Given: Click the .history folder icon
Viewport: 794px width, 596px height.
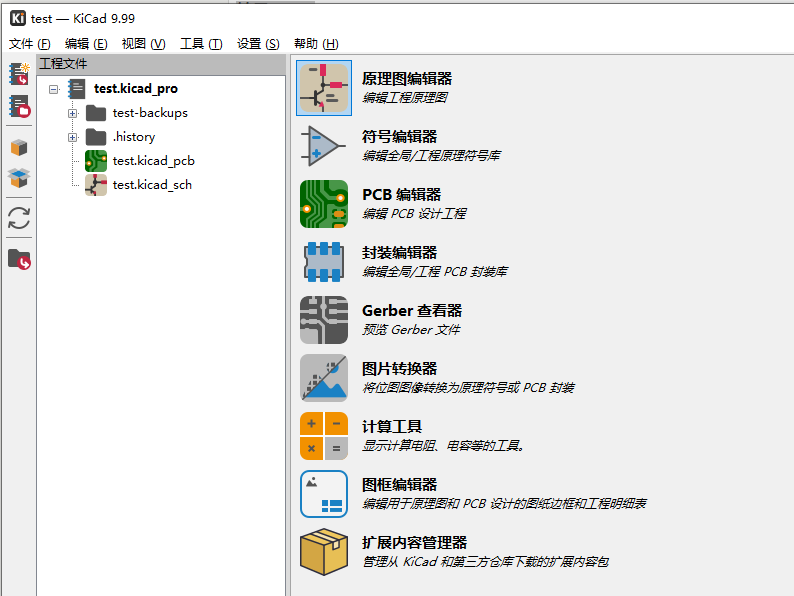Looking at the screenshot, I should click(x=96, y=137).
